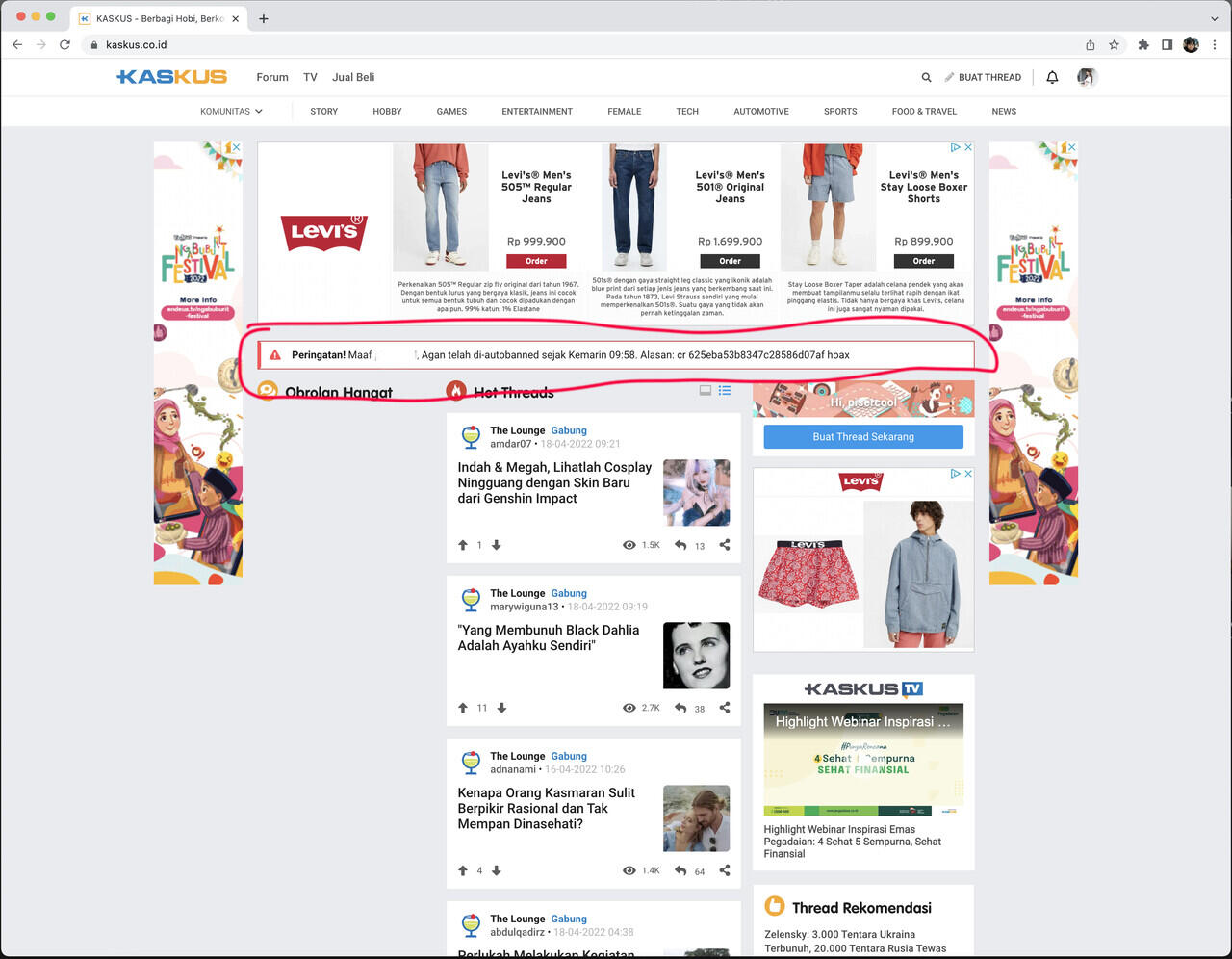This screenshot has height=959, width=1232.
Task: Go to the NEWS category
Action: click(1004, 112)
